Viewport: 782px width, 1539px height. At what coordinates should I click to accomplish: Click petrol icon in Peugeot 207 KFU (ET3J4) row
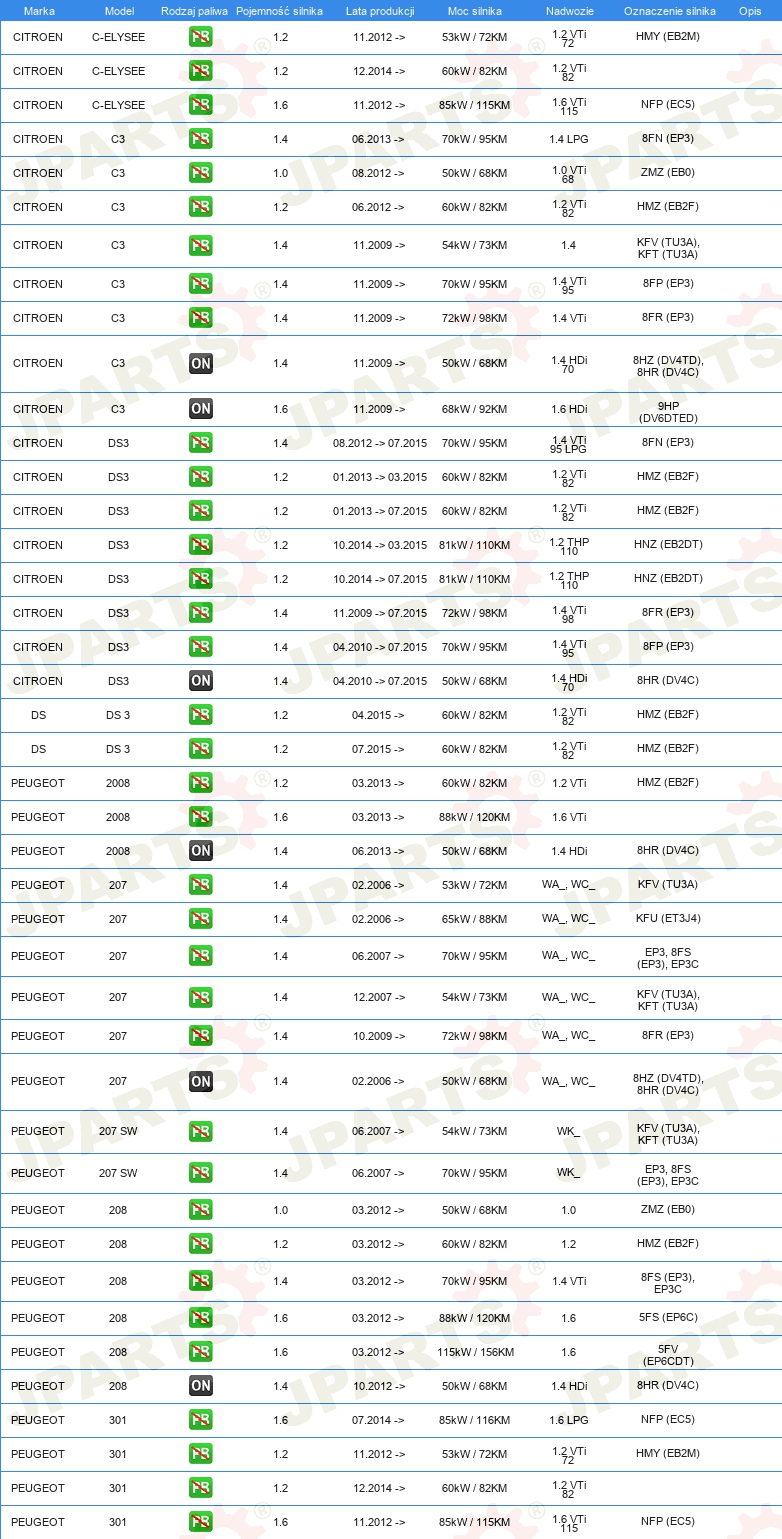click(200, 919)
